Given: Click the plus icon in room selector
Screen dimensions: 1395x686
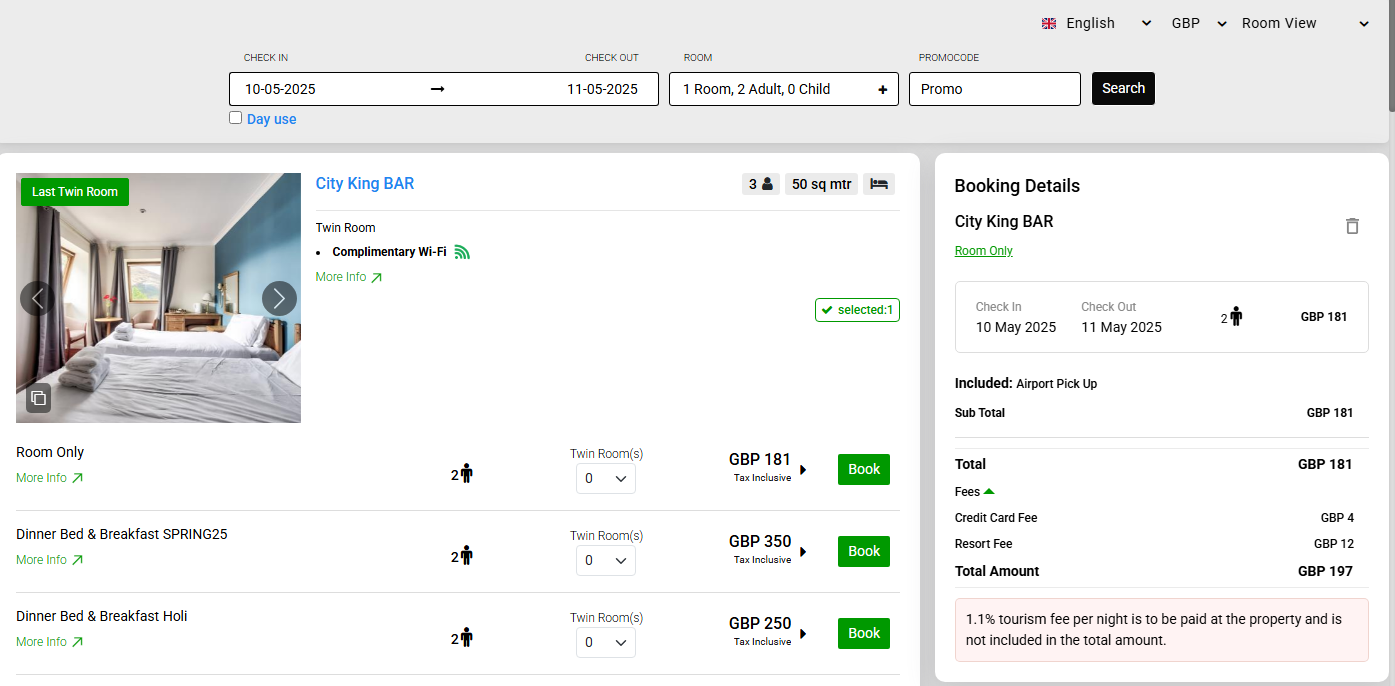Looking at the screenshot, I should coord(882,89).
